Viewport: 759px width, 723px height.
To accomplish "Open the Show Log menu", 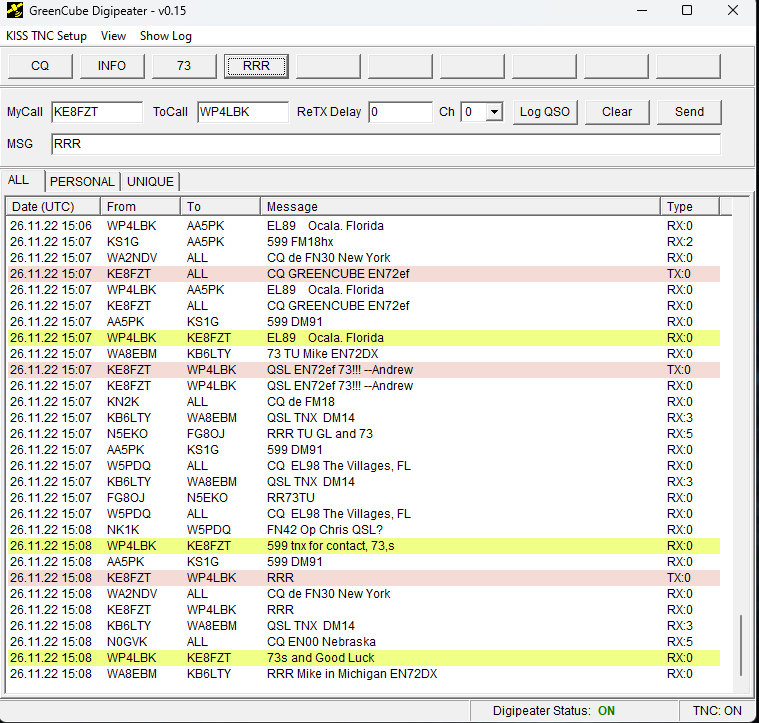I will [x=166, y=36].
